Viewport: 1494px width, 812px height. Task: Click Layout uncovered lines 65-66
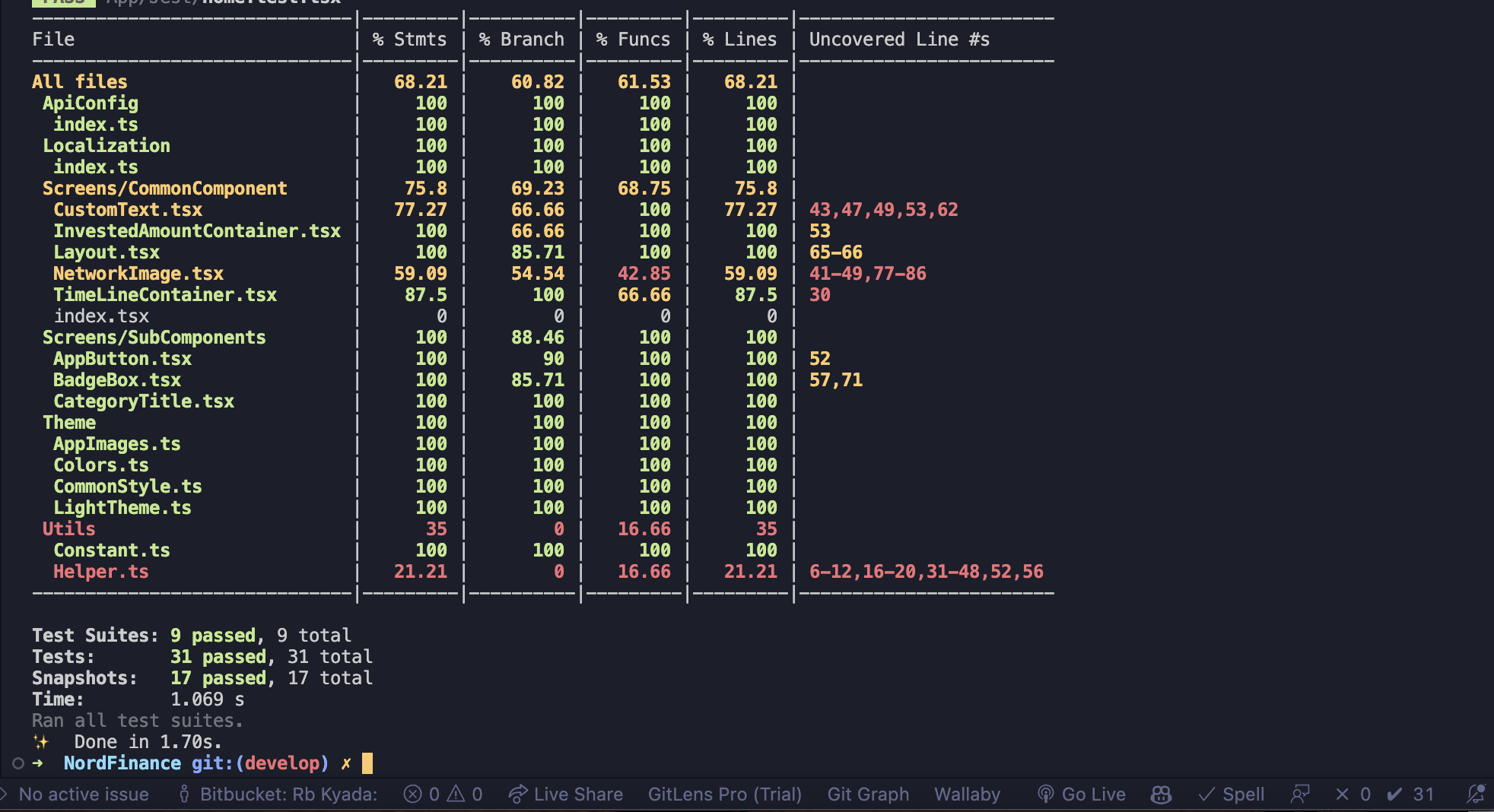click(835, 252)
